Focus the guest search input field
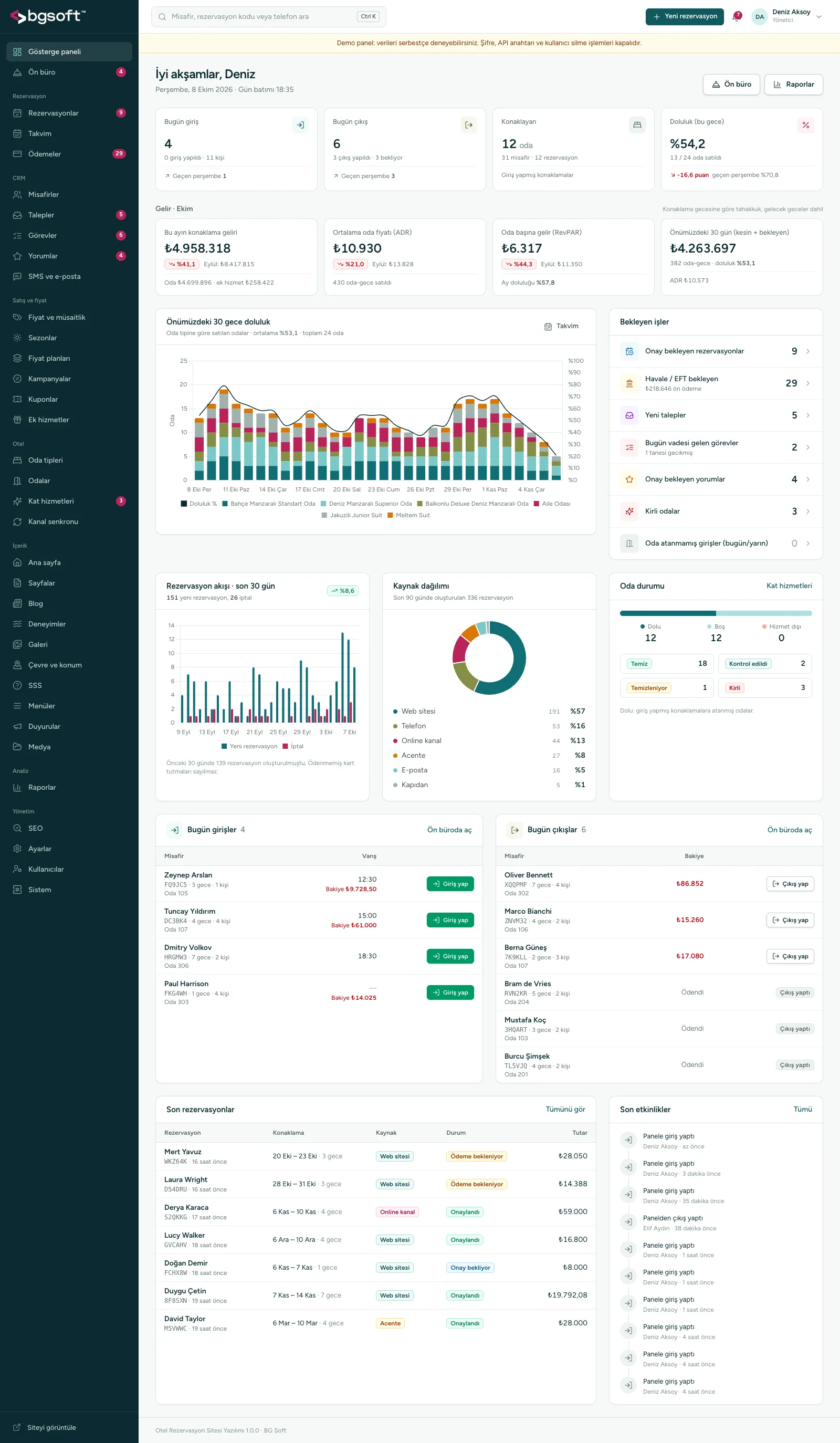 coord(269,17)
